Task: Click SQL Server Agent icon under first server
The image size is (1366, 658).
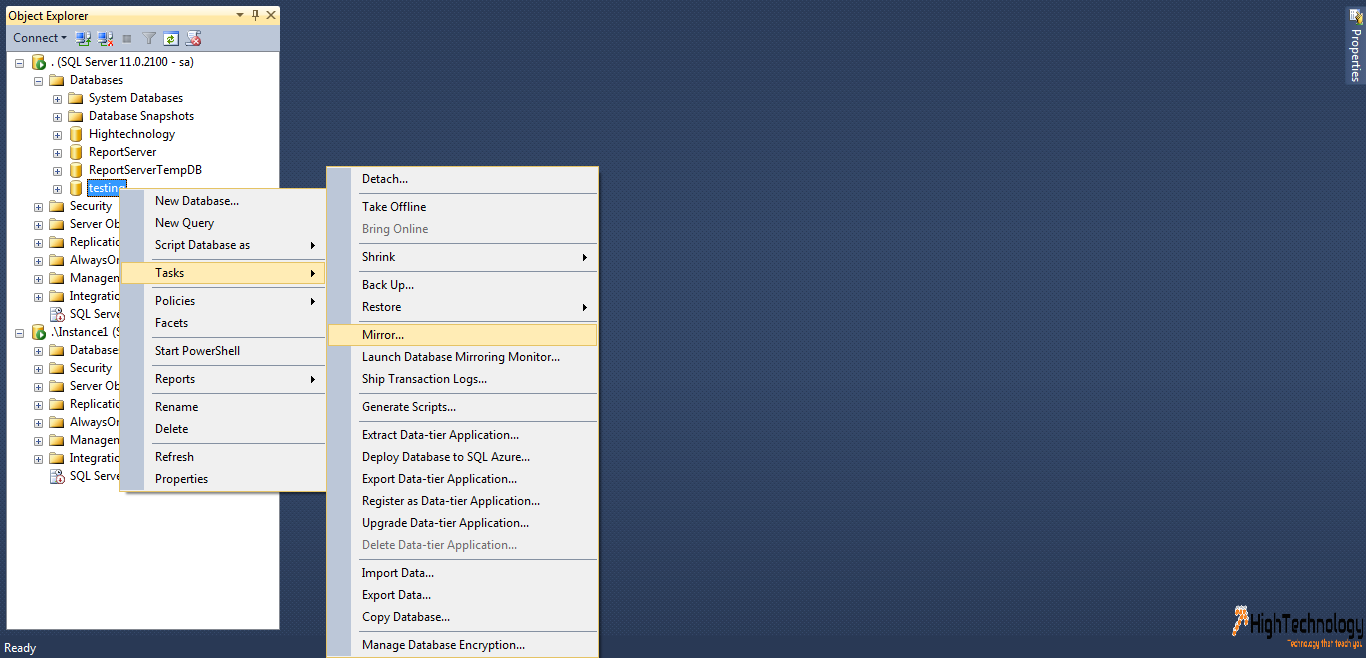Action: coord(58,314)
